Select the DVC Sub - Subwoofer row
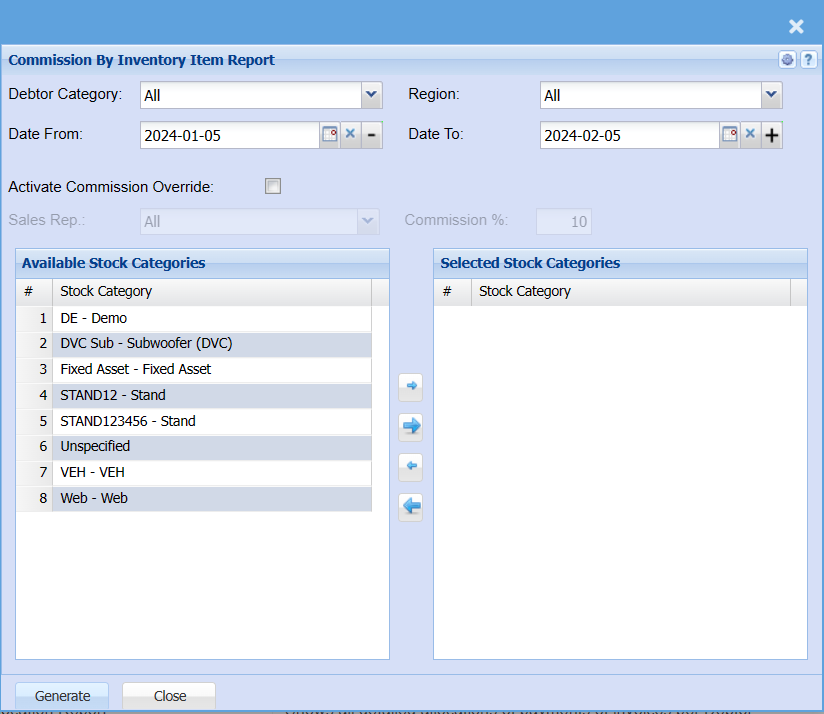 [146, 343]
